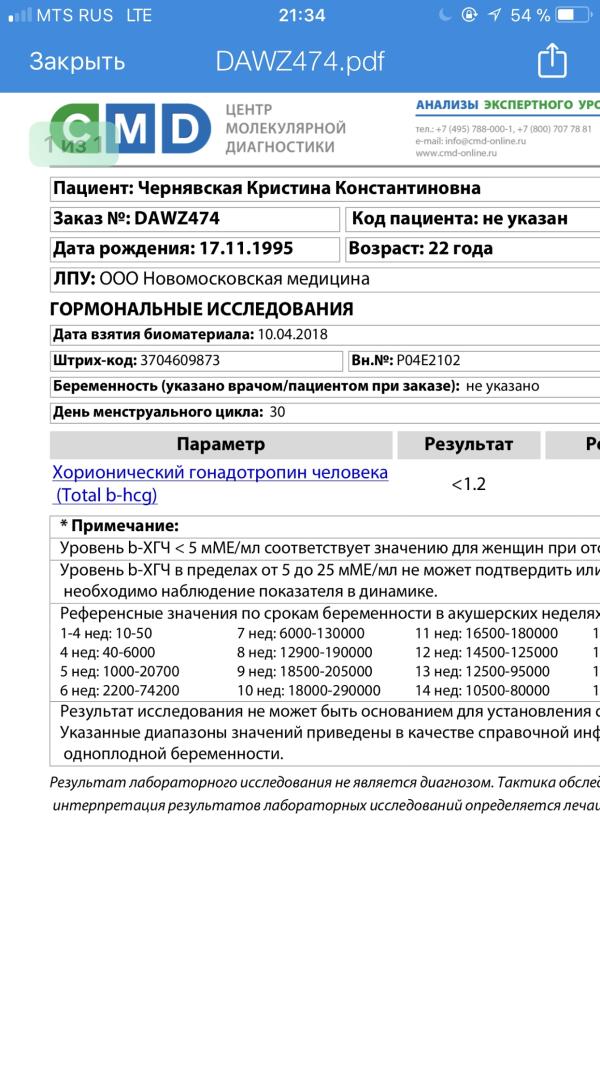Screen dimensions: 600x1066
Task: Select reference '14 нед: 10500-80000'
Action: click(482, 691)
